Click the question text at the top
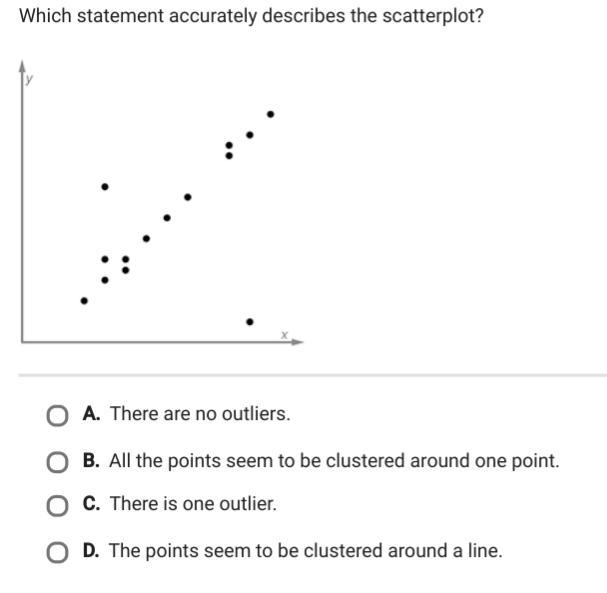607x593 pixels. click(x=251, y=16)
